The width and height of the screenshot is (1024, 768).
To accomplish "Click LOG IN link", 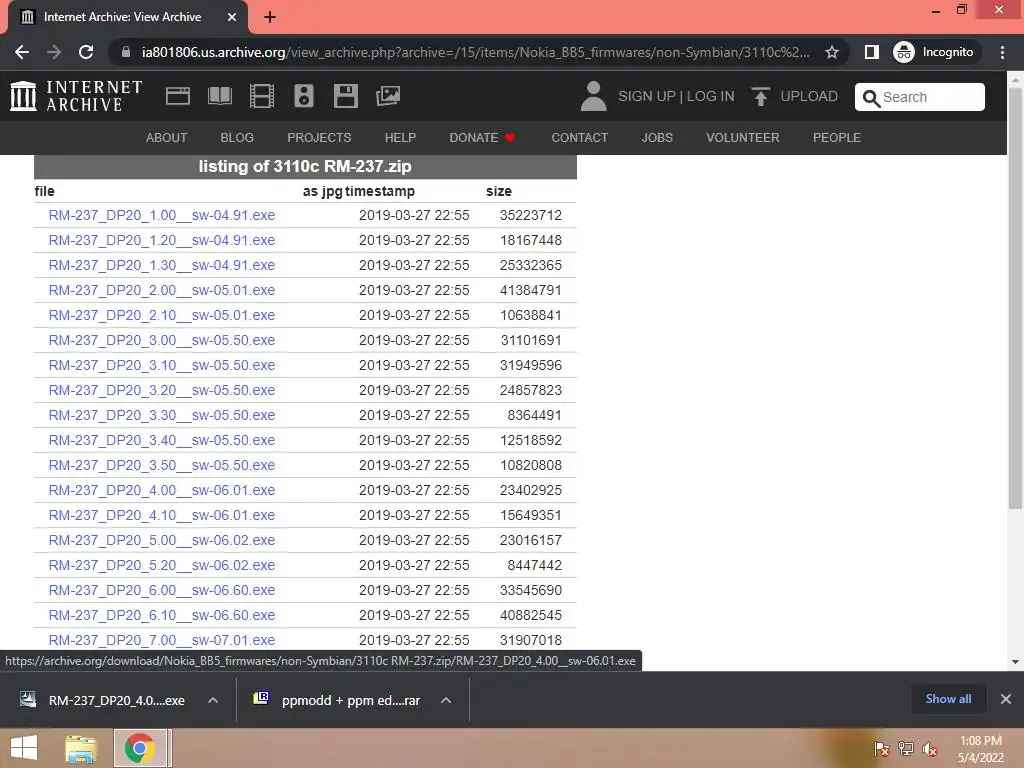I will pyautogui.click(x=711, y=97).
